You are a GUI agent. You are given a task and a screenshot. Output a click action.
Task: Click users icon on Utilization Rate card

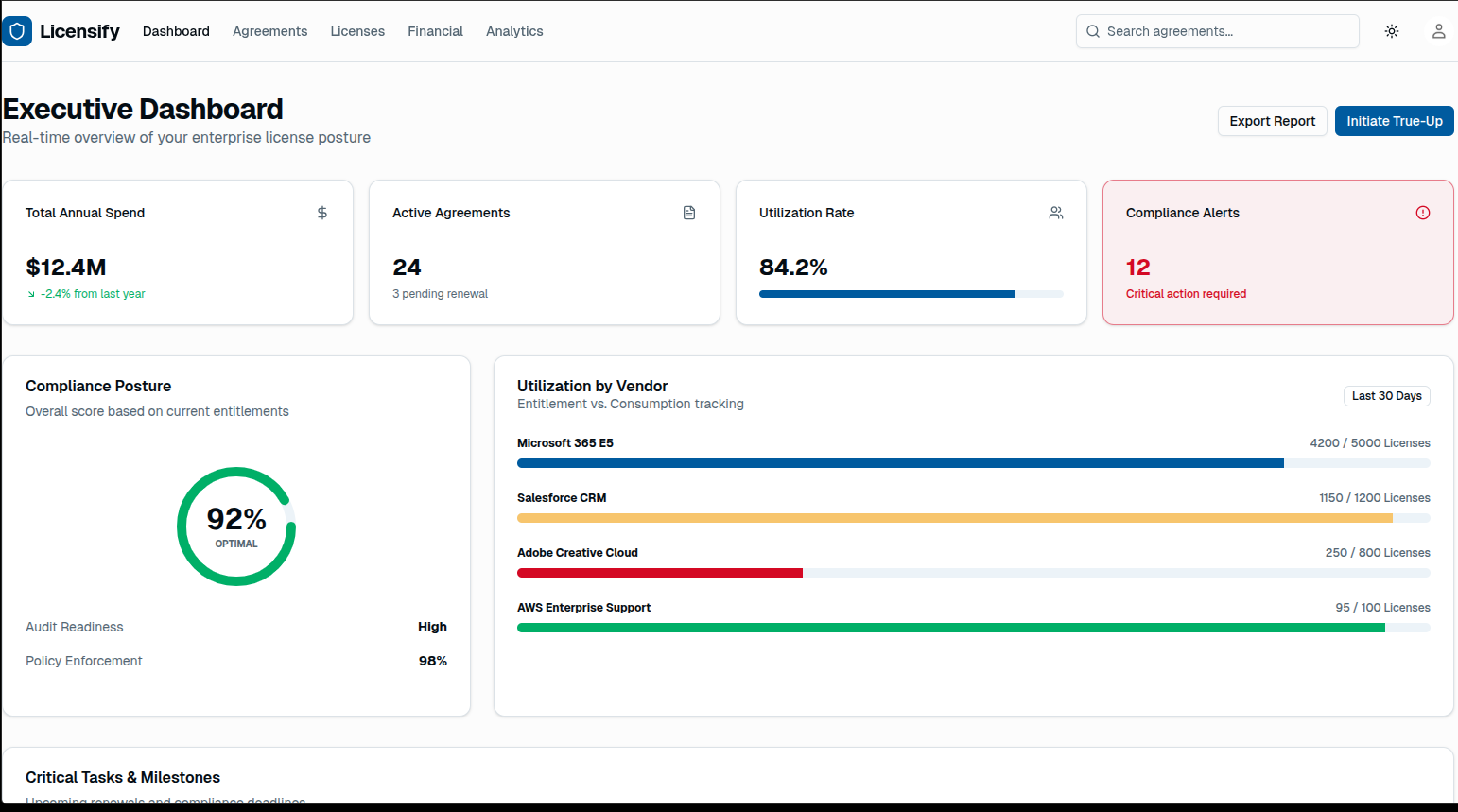pyautogui.click(x=1056, y=213)
